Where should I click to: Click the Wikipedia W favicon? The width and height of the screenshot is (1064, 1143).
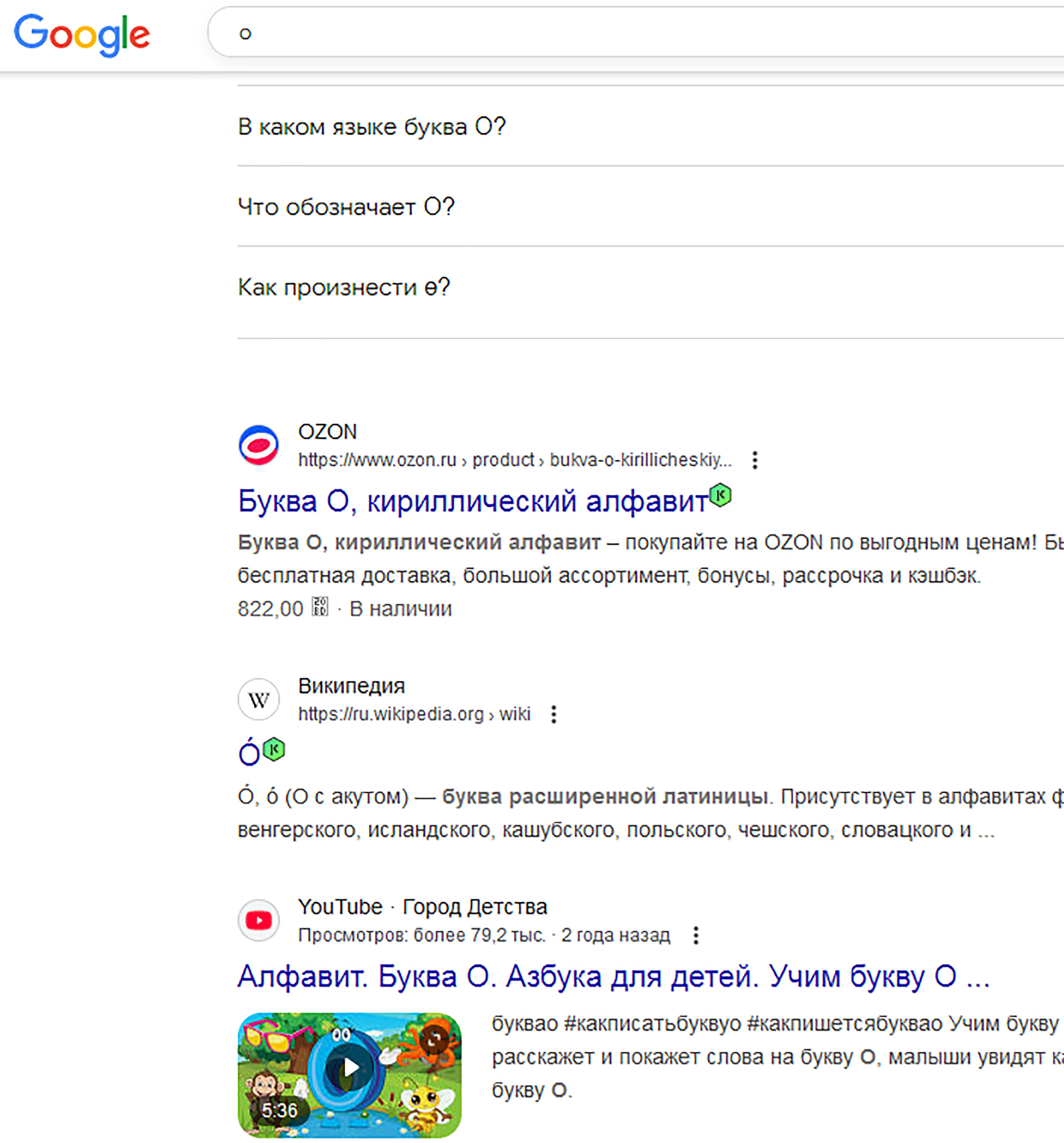(x=259, y=700)
